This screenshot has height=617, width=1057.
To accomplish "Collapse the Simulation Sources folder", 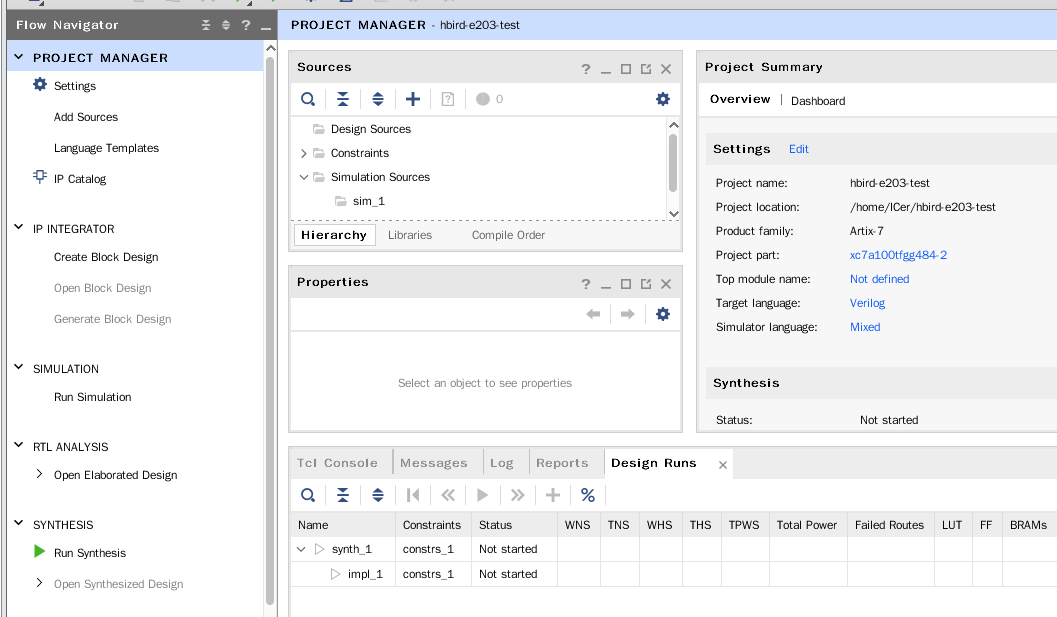I will (x=304, y=177).
